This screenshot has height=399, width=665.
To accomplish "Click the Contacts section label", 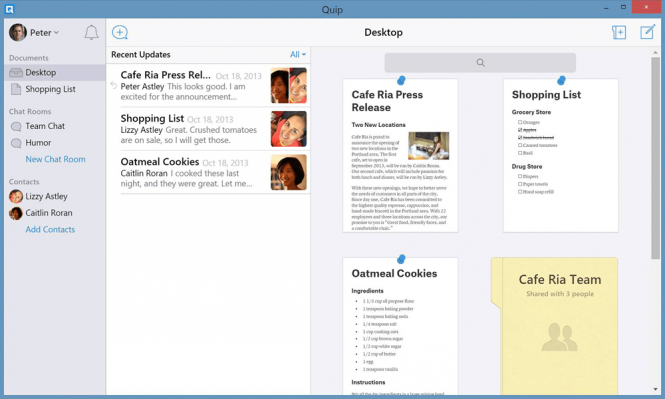I will pos(24,182).
